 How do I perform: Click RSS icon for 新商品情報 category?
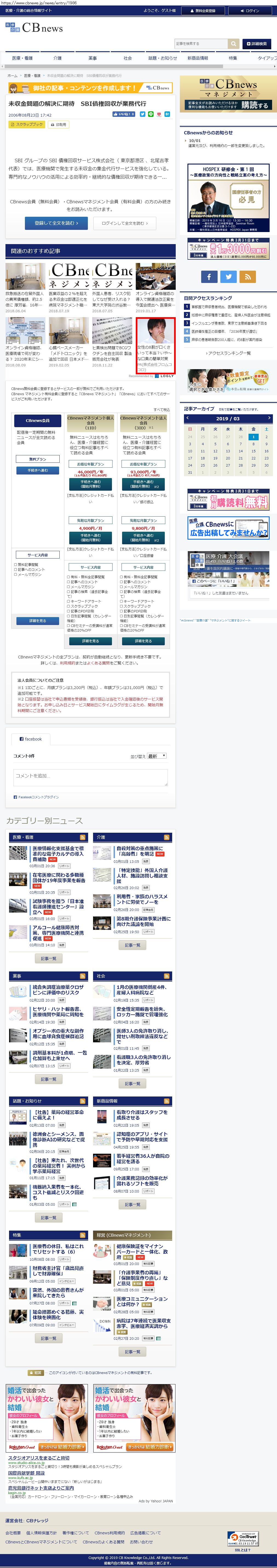167,1101
